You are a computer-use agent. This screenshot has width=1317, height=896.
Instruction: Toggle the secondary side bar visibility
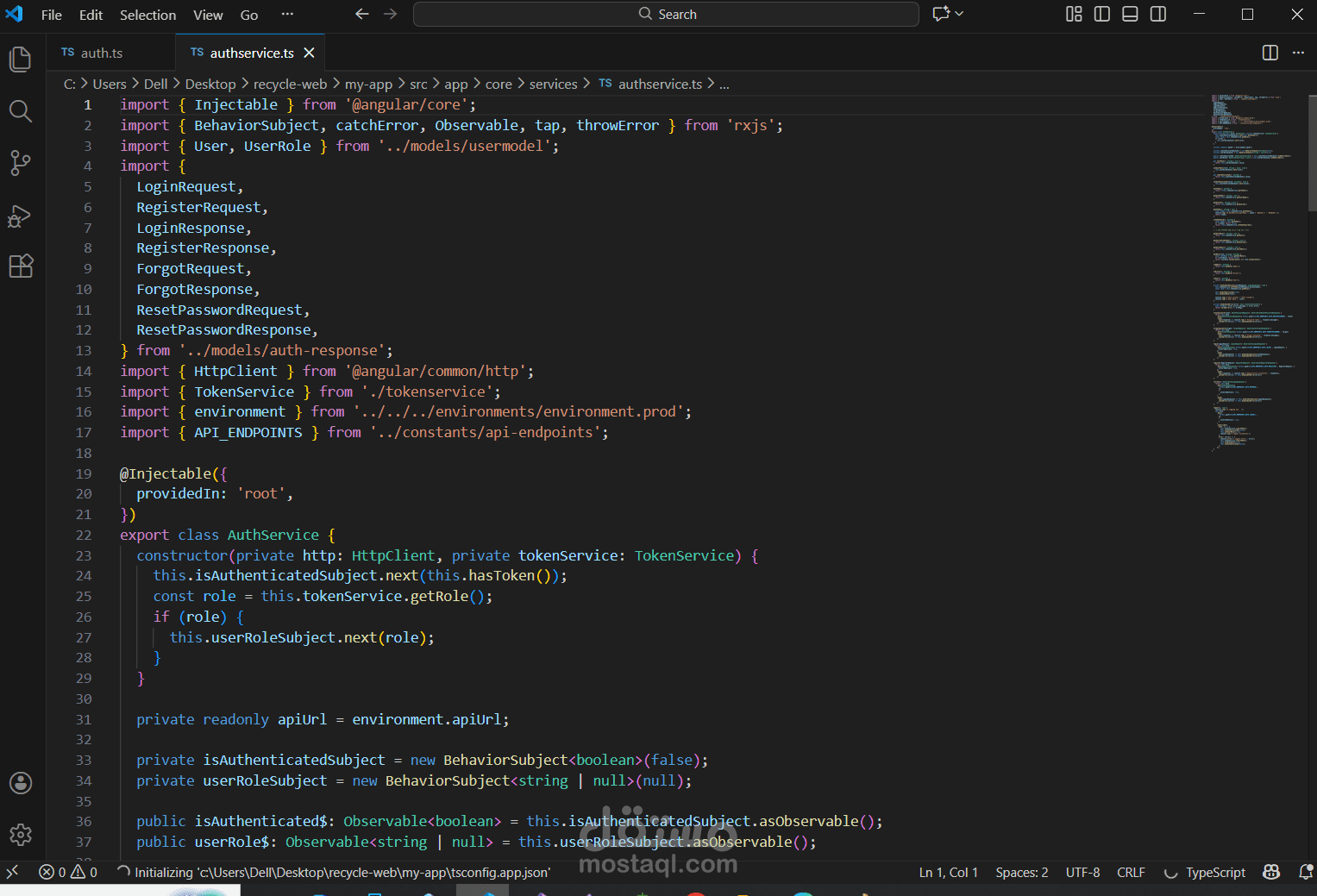click(x=1158, y=14)
